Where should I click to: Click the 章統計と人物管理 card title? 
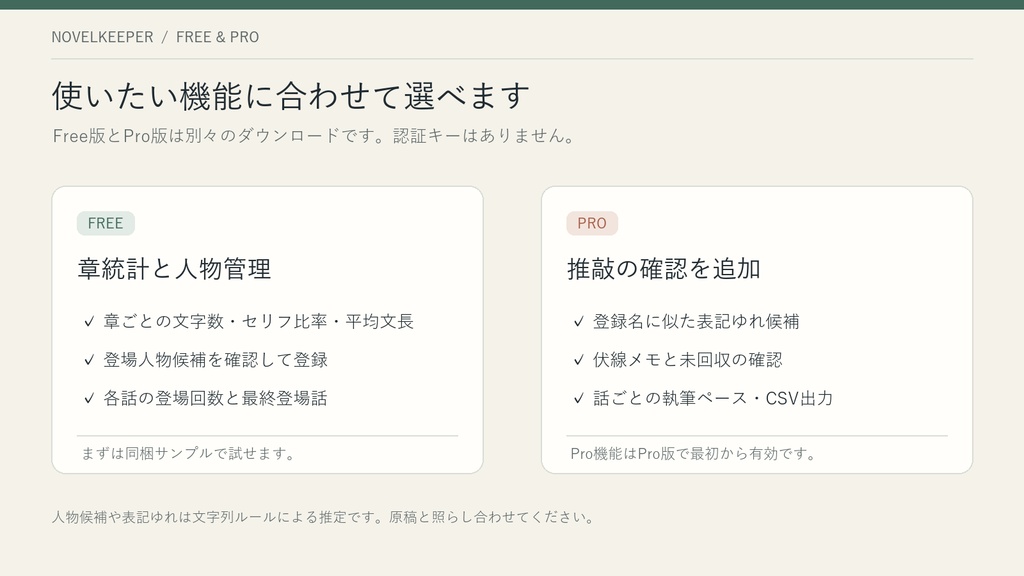click(174, 269)
